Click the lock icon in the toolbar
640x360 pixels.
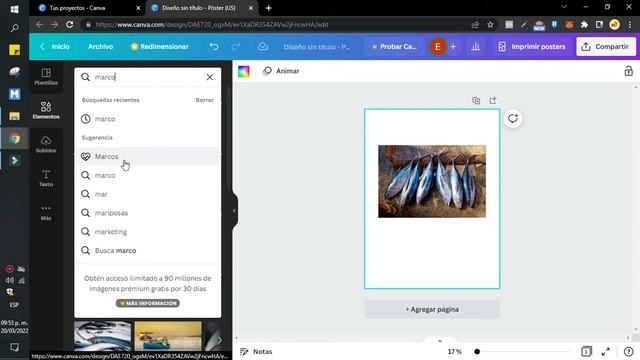coord(628,71)
